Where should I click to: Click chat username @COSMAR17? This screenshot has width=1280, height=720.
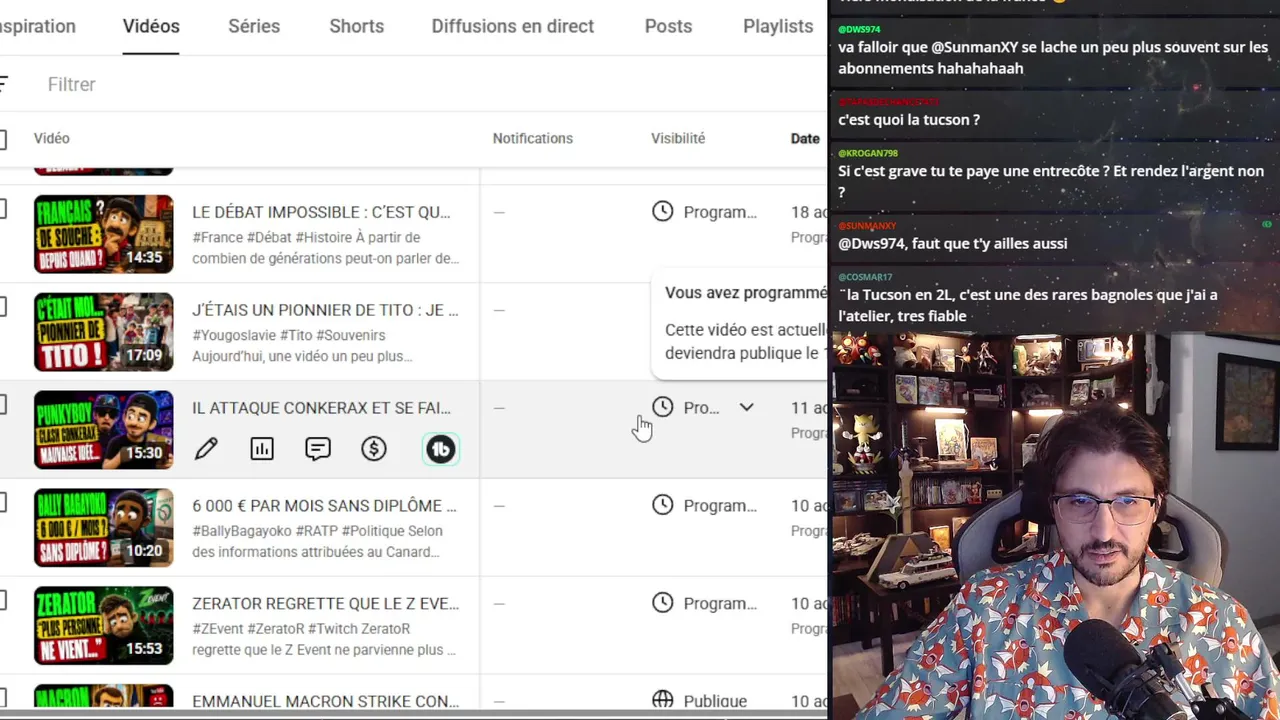pos(865,277)
